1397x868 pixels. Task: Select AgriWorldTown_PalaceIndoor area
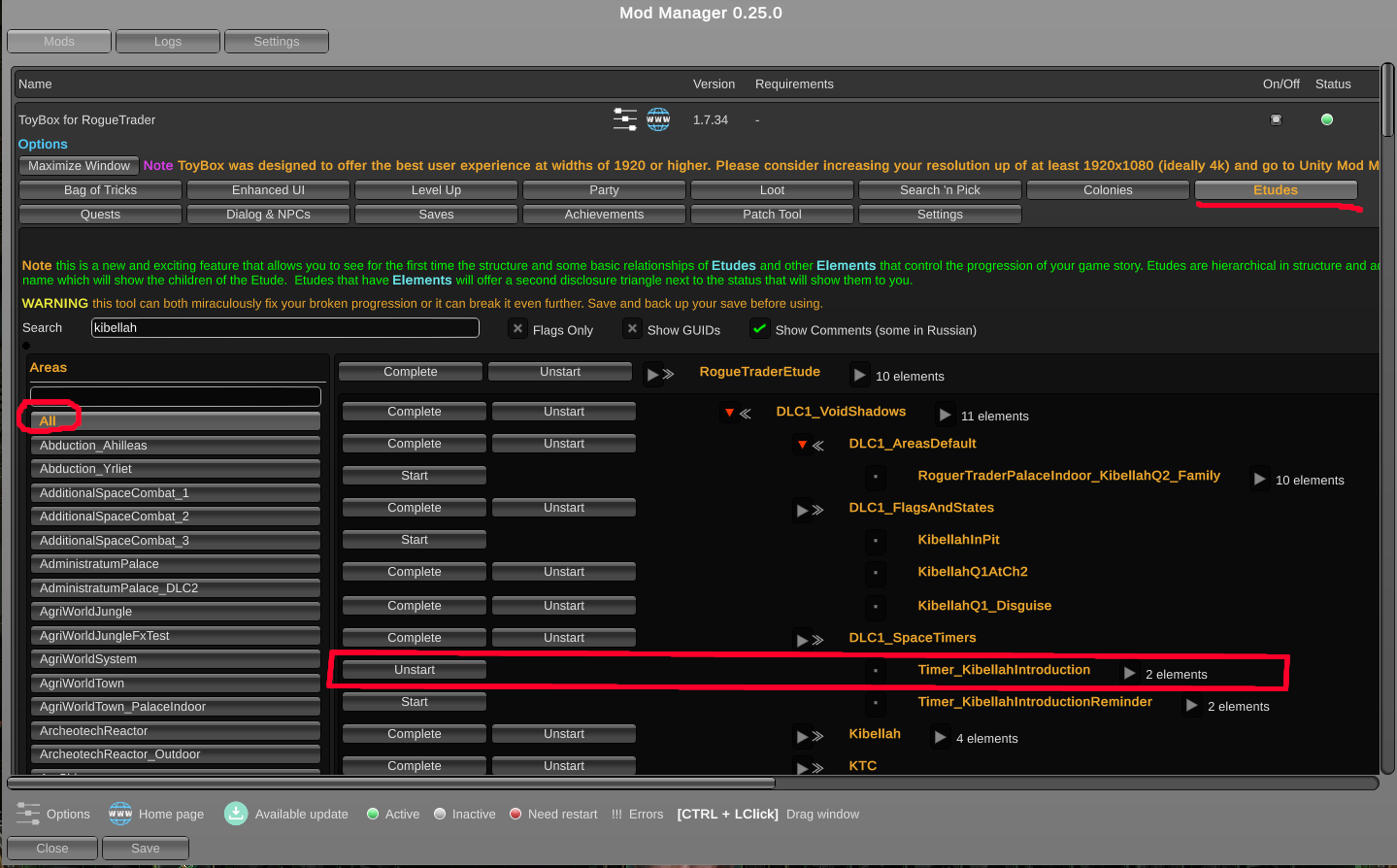click(175, 707)
